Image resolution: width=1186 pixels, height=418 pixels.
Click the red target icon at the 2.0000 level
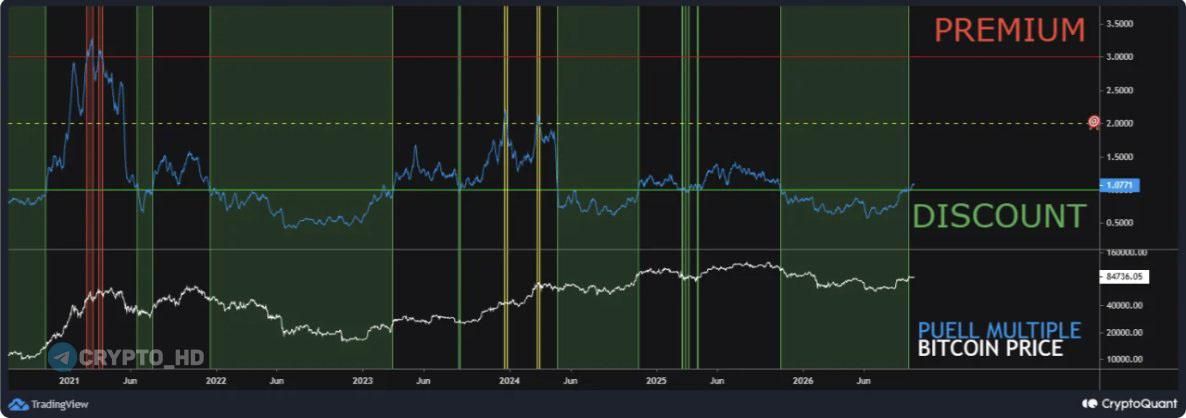pyautogui.click(x=1093, y=122)
